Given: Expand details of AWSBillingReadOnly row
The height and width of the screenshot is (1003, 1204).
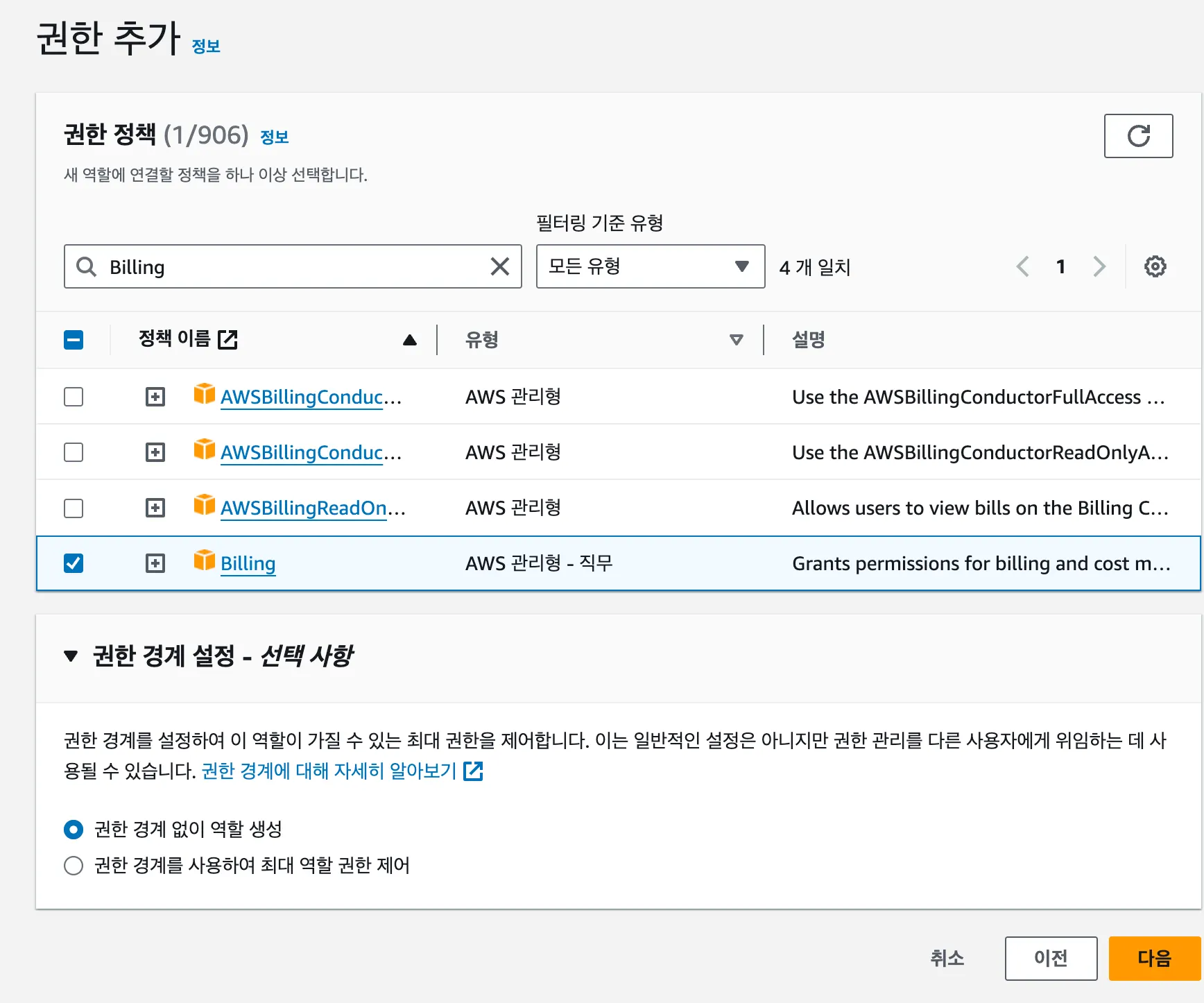Looking at the screenshot, I should pyautogui.click(x=155, y=508).
